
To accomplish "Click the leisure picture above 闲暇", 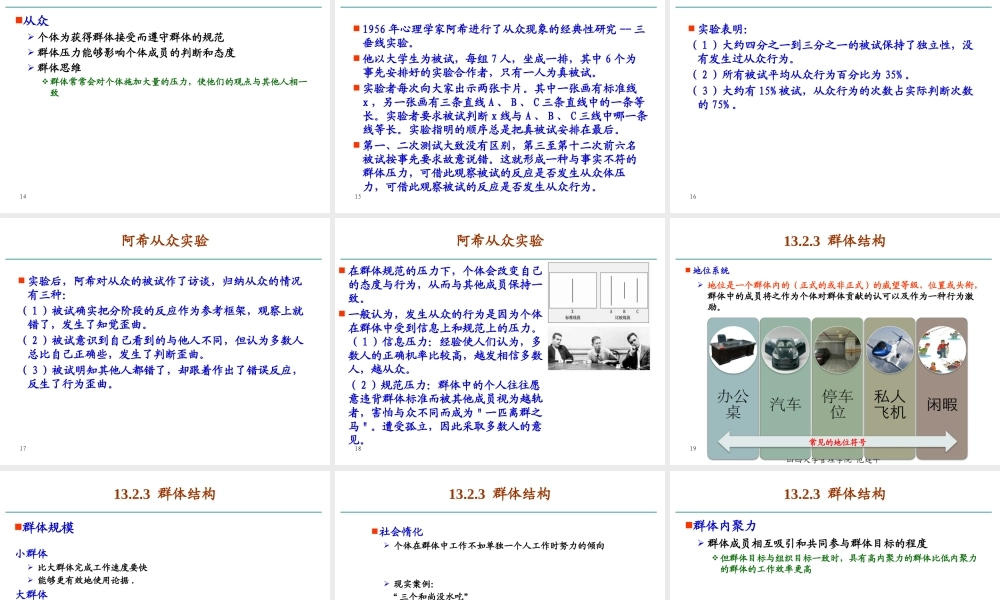I will [x=942, y=349].
